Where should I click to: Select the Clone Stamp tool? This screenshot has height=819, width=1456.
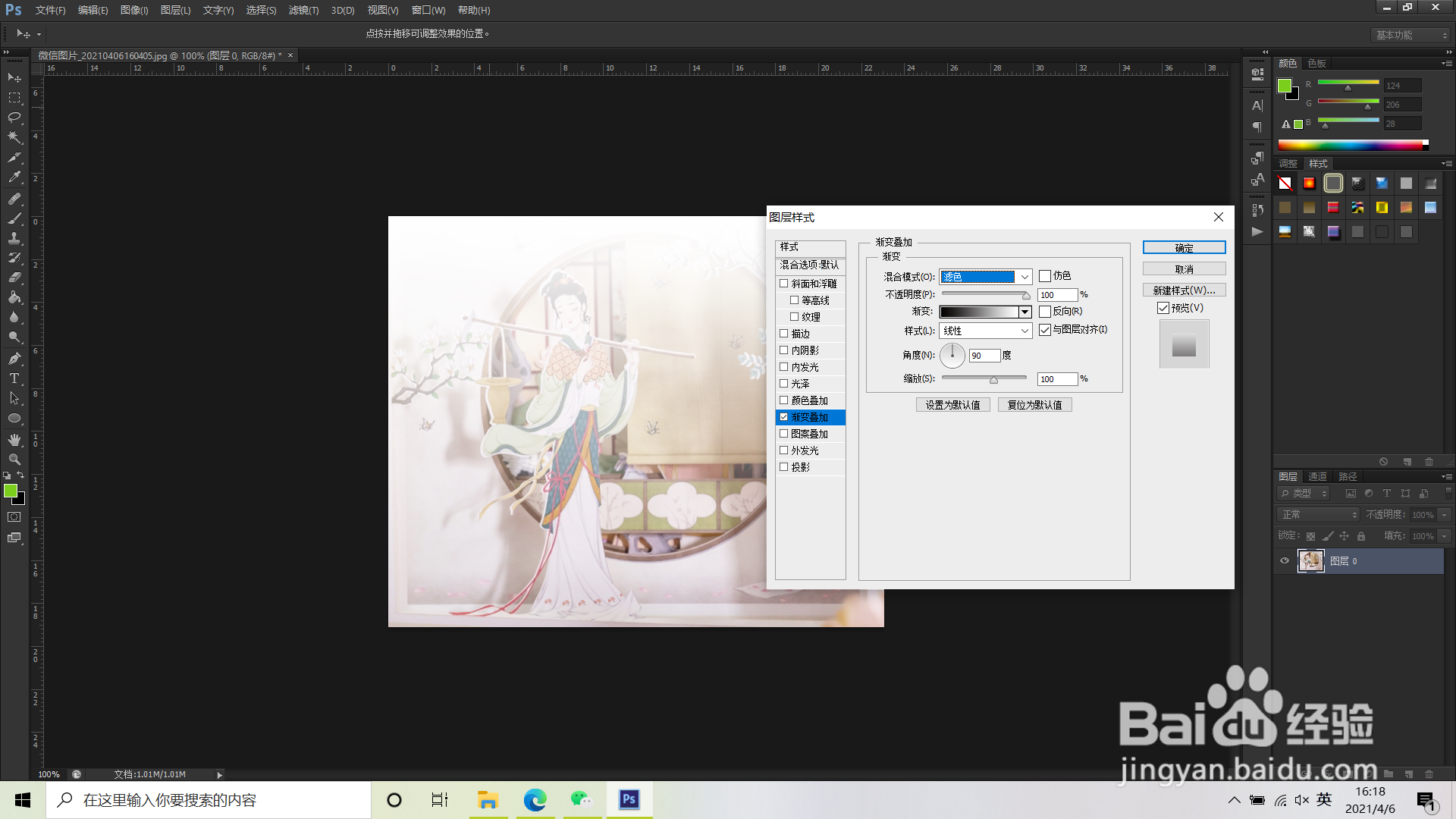pyautogui.click(x=14, y=238)
